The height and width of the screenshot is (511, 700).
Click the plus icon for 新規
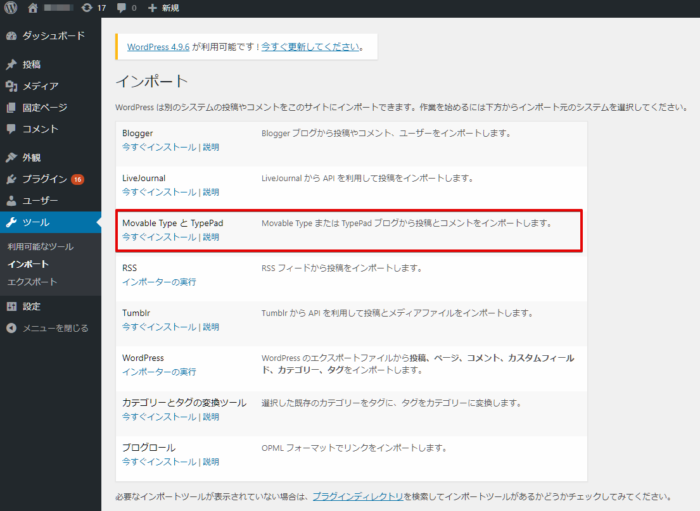152,8
